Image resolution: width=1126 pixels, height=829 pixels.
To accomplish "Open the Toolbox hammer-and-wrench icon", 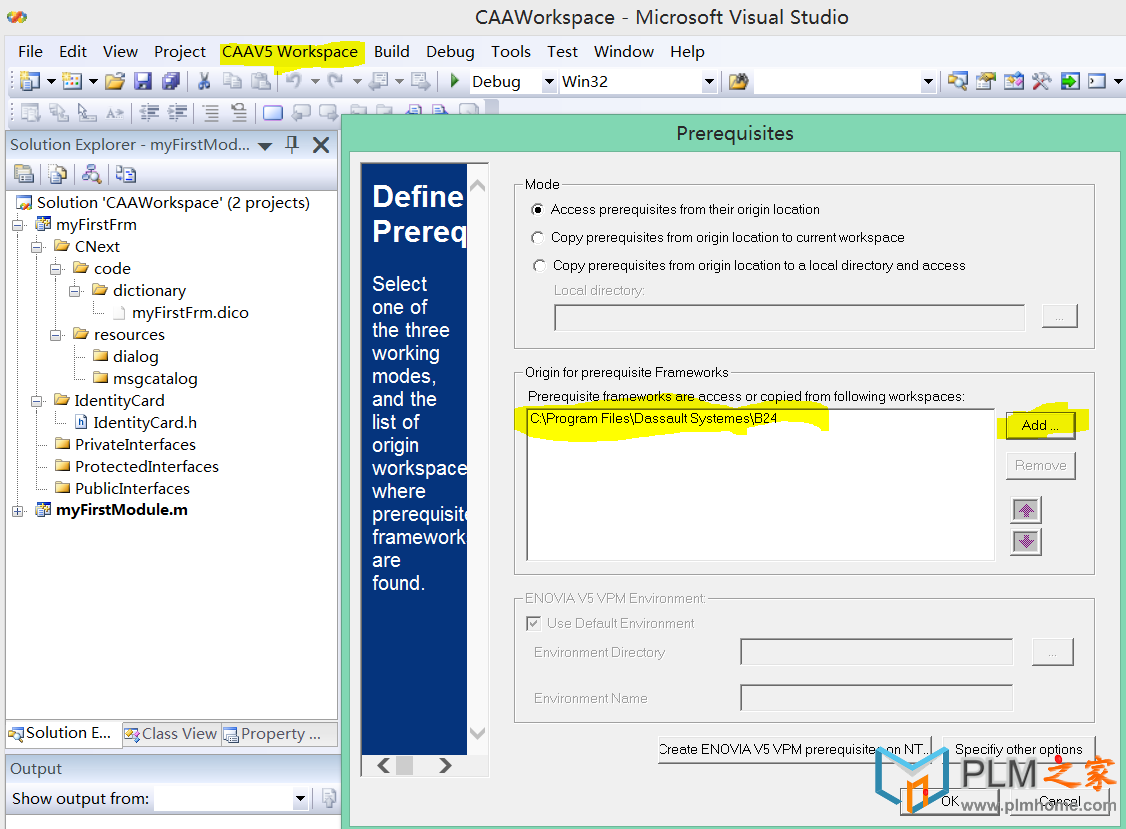I will click(1041, 81).
